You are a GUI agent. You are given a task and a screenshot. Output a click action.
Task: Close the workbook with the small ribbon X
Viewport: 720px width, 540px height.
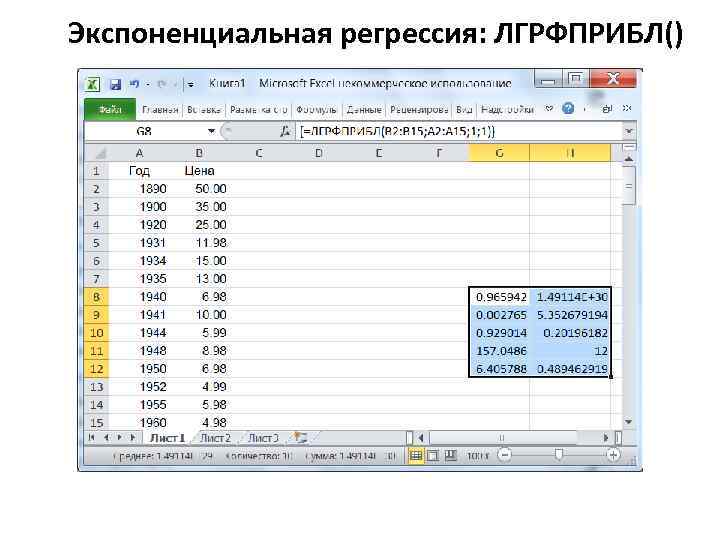pos(627,108)
